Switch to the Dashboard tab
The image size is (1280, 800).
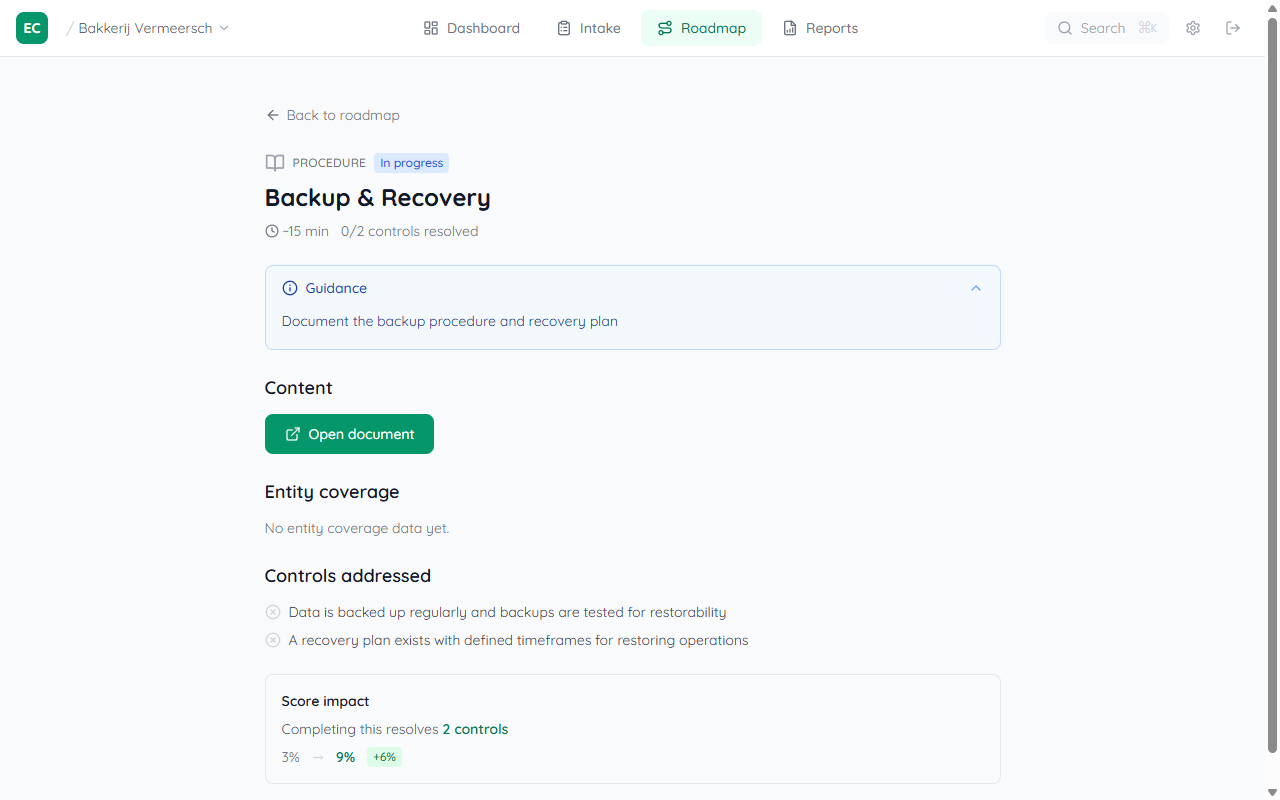pos(471,28)
